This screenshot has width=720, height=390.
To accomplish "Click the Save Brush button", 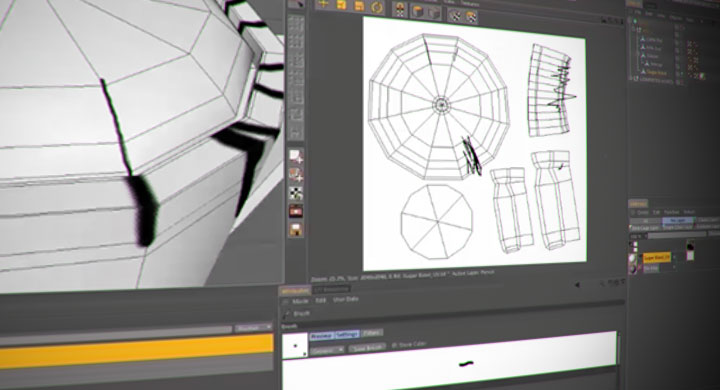I will pyautogui.click(x=367, y=348).
